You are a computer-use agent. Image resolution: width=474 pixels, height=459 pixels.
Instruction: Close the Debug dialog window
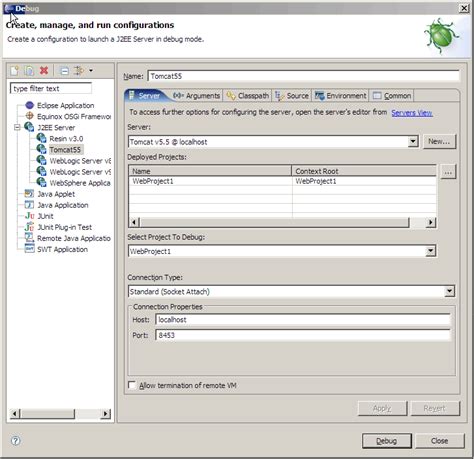pos(464,8)
